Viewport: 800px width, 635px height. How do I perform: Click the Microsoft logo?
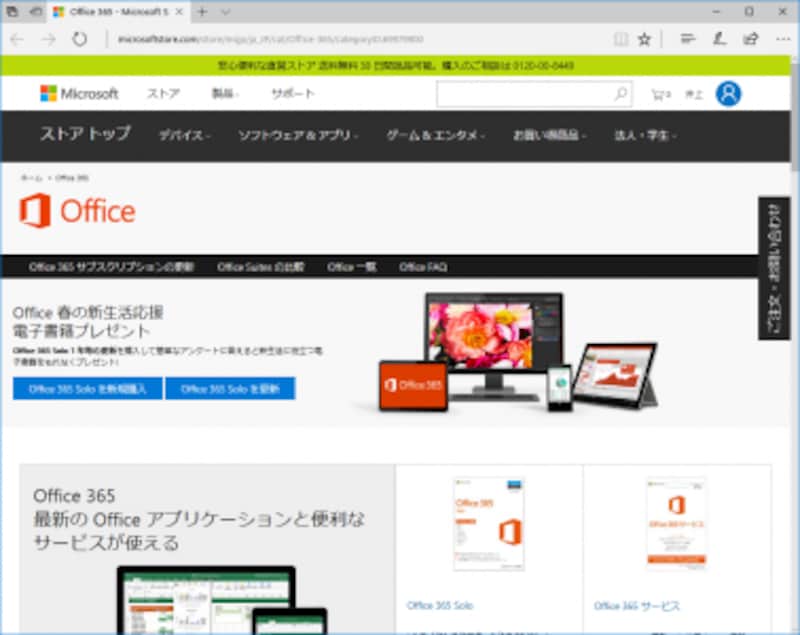pyautogui.click(x=79, y=93)
